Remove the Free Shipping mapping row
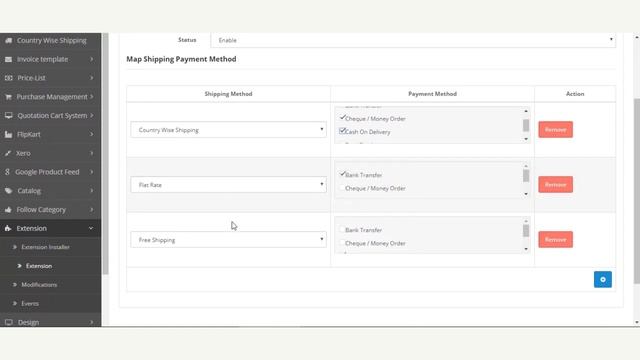Image resolution: width=640 pixels, height=360 pixels. pos(556,240)
